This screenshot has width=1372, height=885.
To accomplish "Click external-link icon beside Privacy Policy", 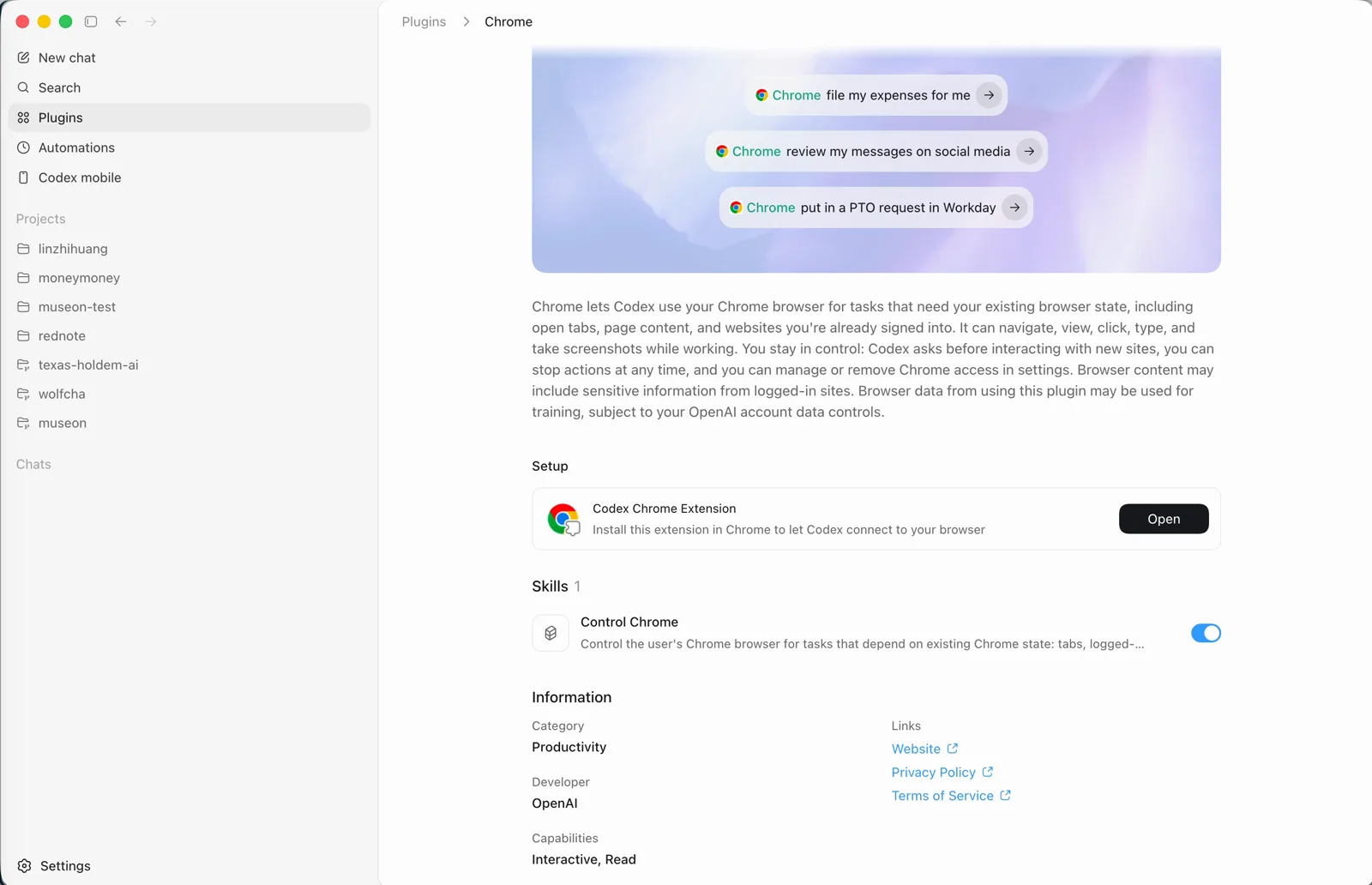I will pos(988,772).
